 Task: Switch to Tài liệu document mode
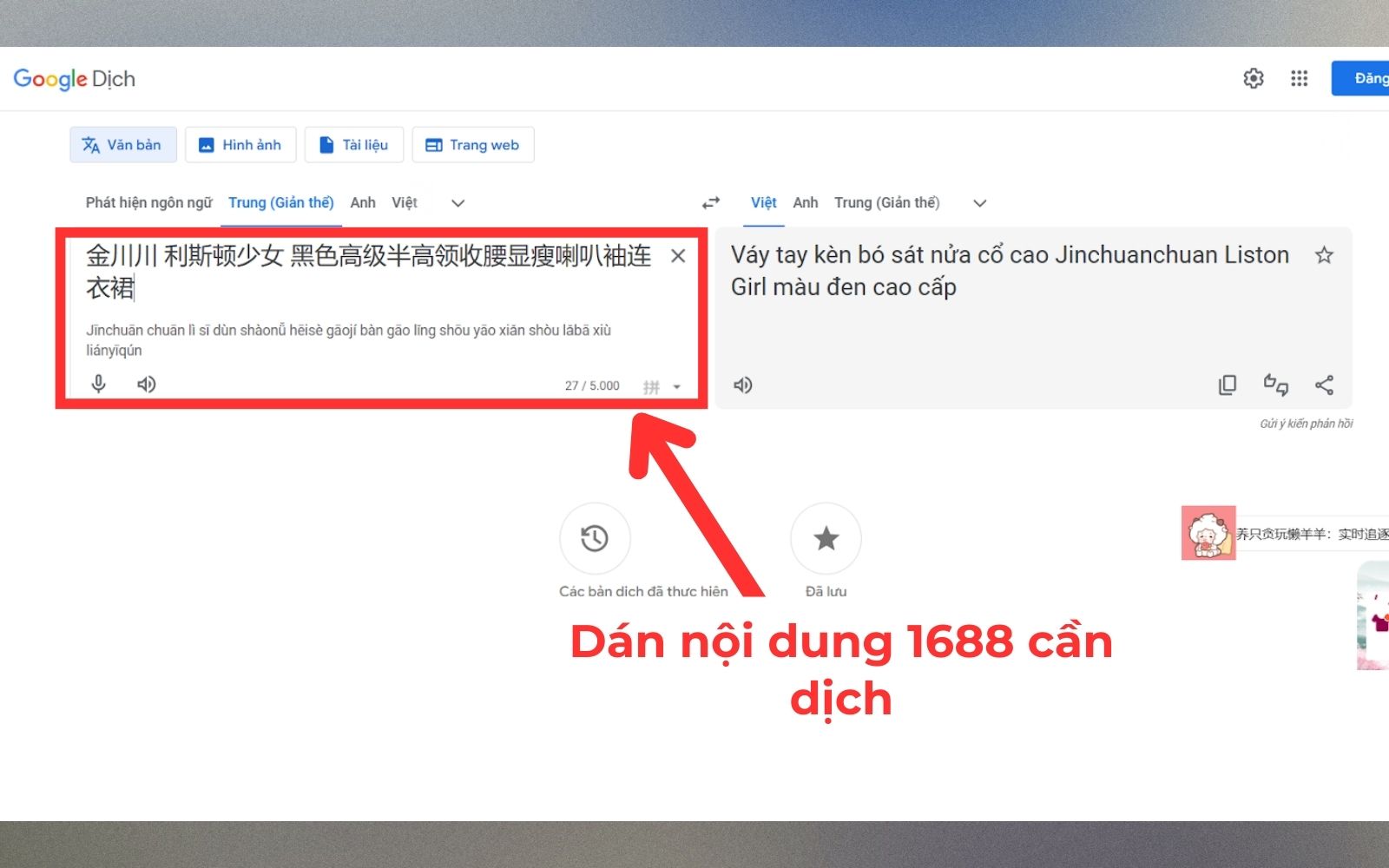pos(354,145)
